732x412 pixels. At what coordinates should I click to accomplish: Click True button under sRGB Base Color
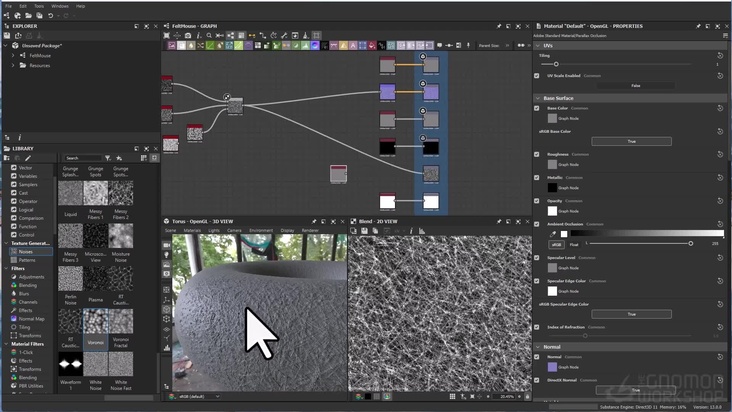[631, 141]
